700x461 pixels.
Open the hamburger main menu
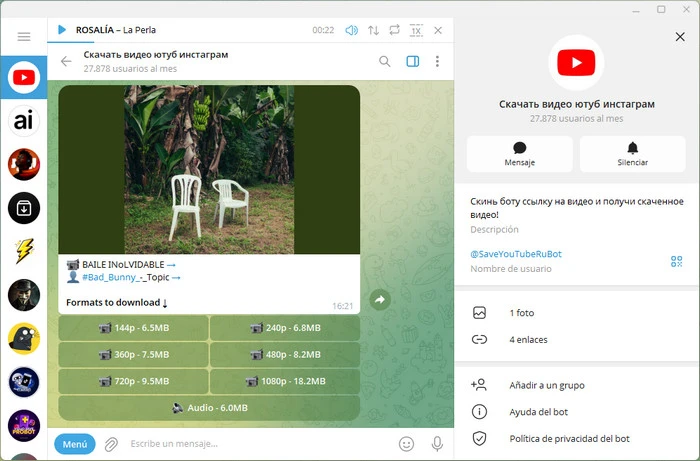click(24, 37)
